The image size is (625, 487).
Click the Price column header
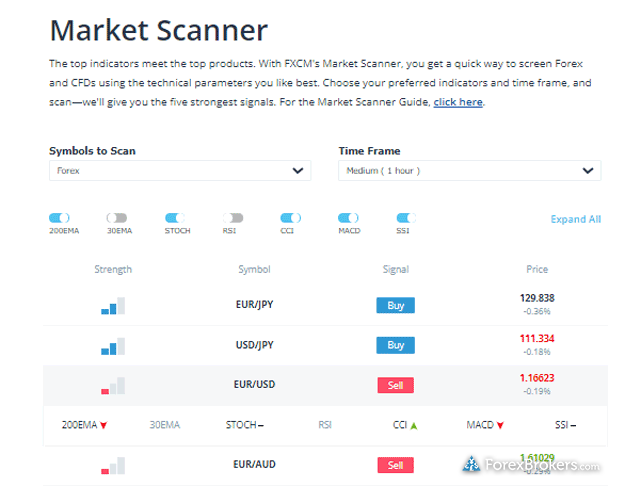click(537, 269)
